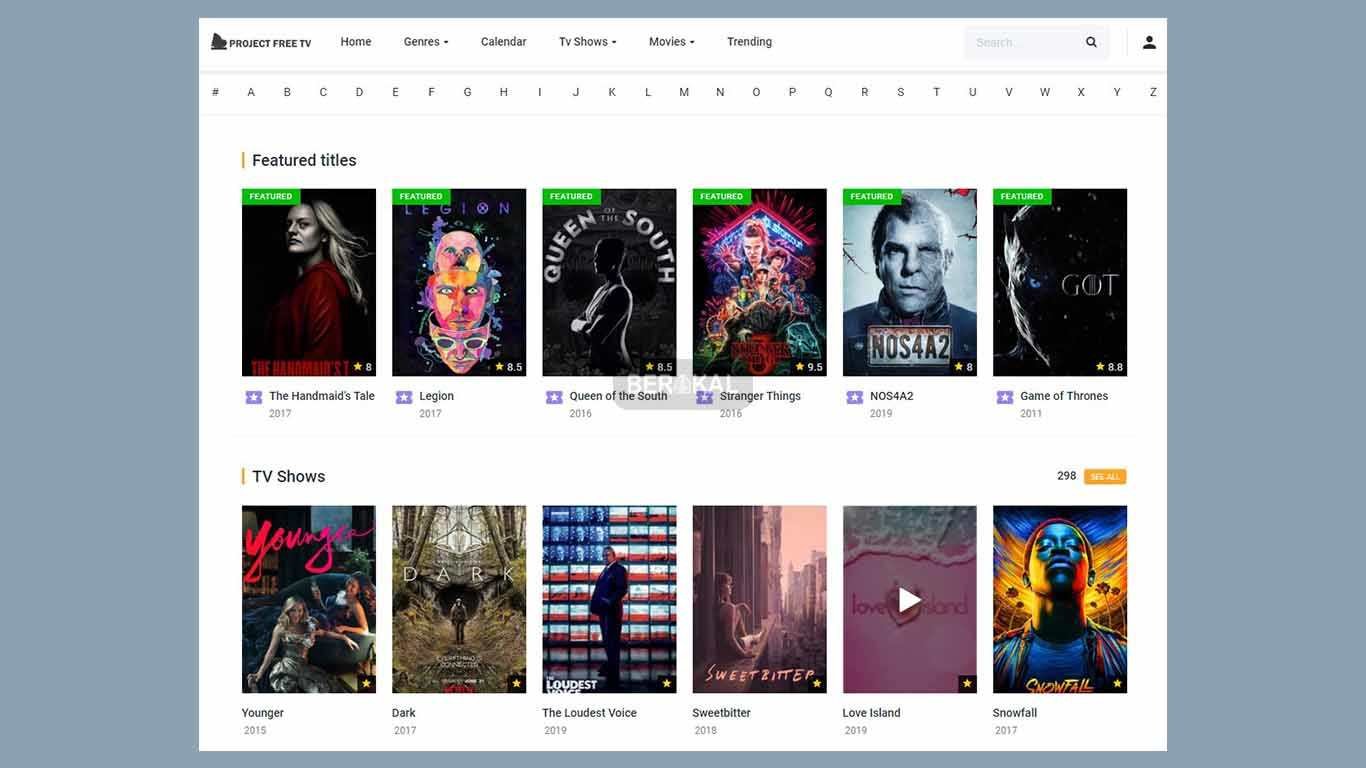Screen dimensions: 1366x768
Task: Click the TV Shows section heading
Action: coord(289,477)
